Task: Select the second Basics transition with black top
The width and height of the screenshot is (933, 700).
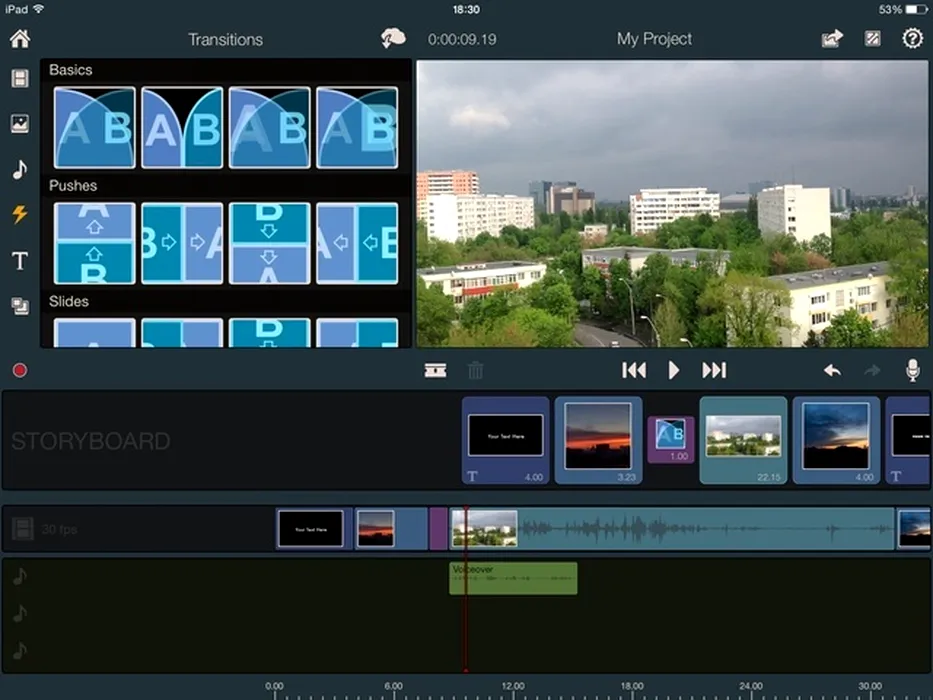Action: pyautogui.click(x=182, y=127)
